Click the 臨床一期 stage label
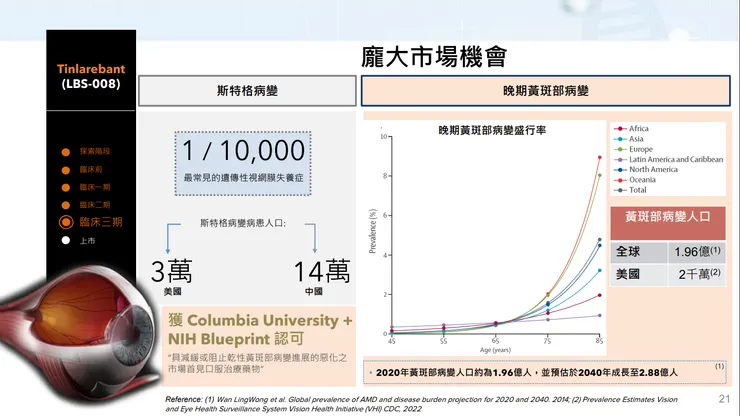Screen dimensions: 740x416 94,187
